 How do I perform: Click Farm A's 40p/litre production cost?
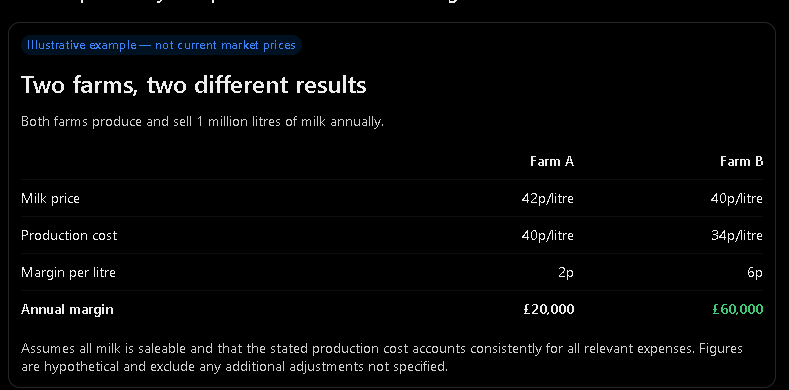click(547, 236)
